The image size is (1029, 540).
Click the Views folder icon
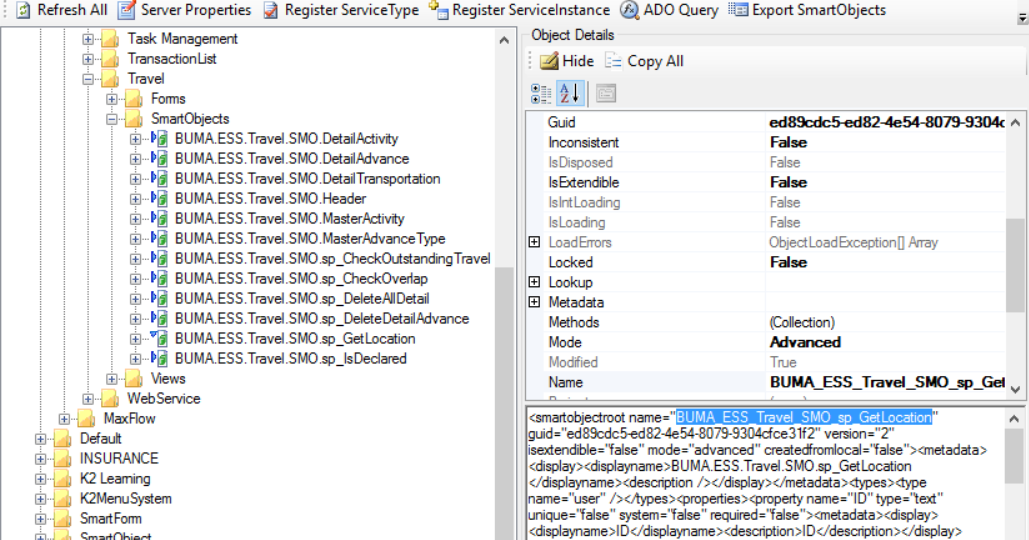point(134,379)
